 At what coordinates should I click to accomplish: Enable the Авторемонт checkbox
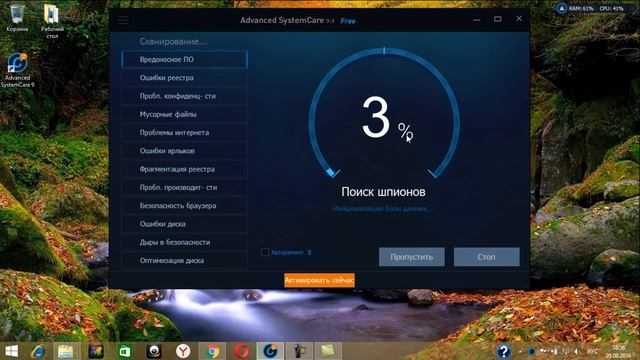pyautogui.click(x=265, y=252)
